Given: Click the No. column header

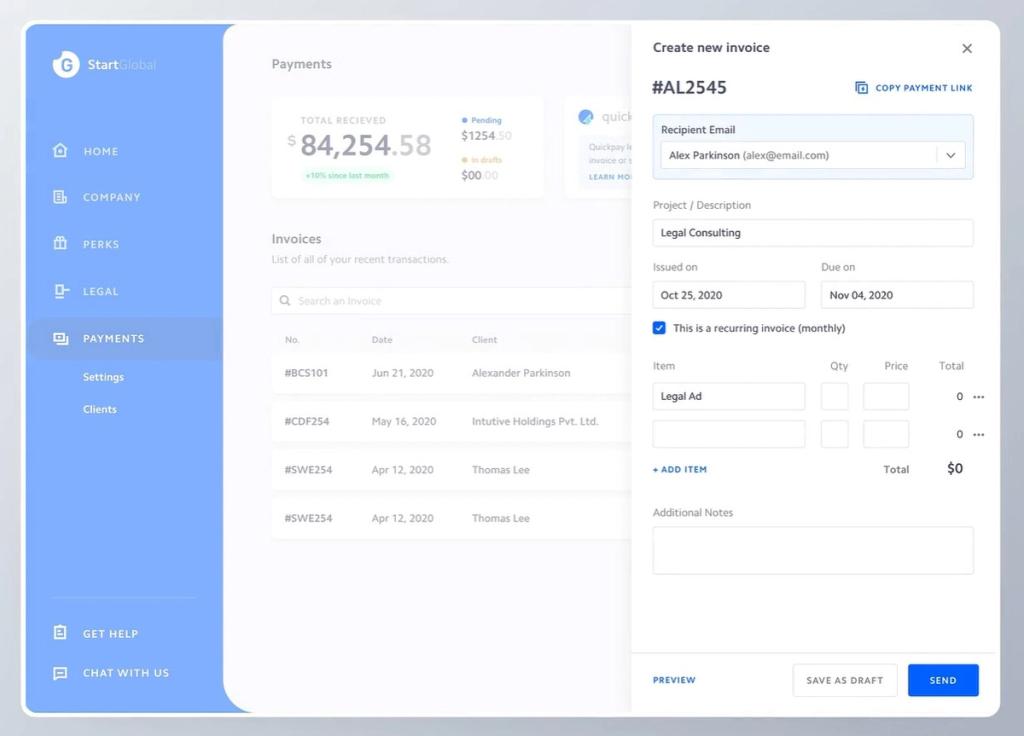Looking at the screenshot, I should (292, 340).
